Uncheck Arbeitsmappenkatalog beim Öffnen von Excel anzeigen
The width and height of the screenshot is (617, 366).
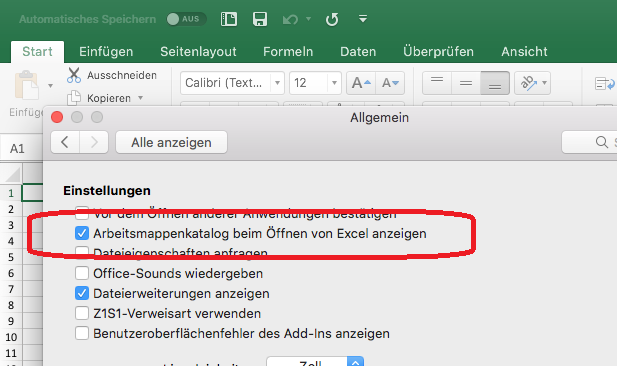[82, 233]
